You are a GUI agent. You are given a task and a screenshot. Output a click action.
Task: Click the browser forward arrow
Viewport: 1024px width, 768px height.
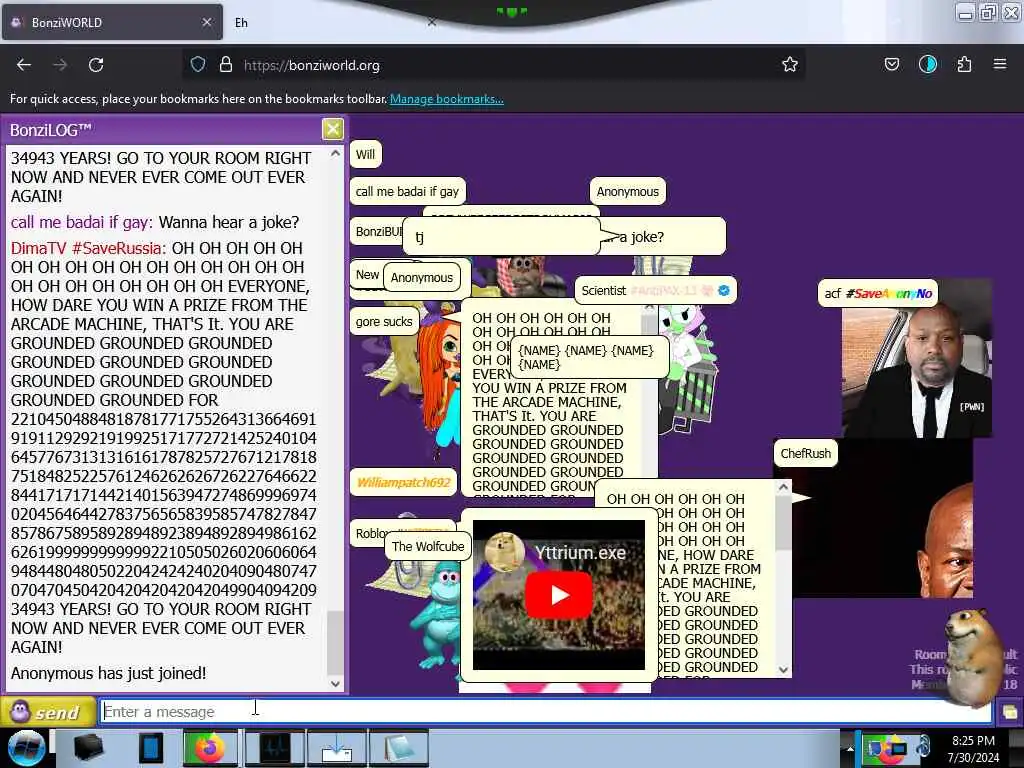pos(60,65)
